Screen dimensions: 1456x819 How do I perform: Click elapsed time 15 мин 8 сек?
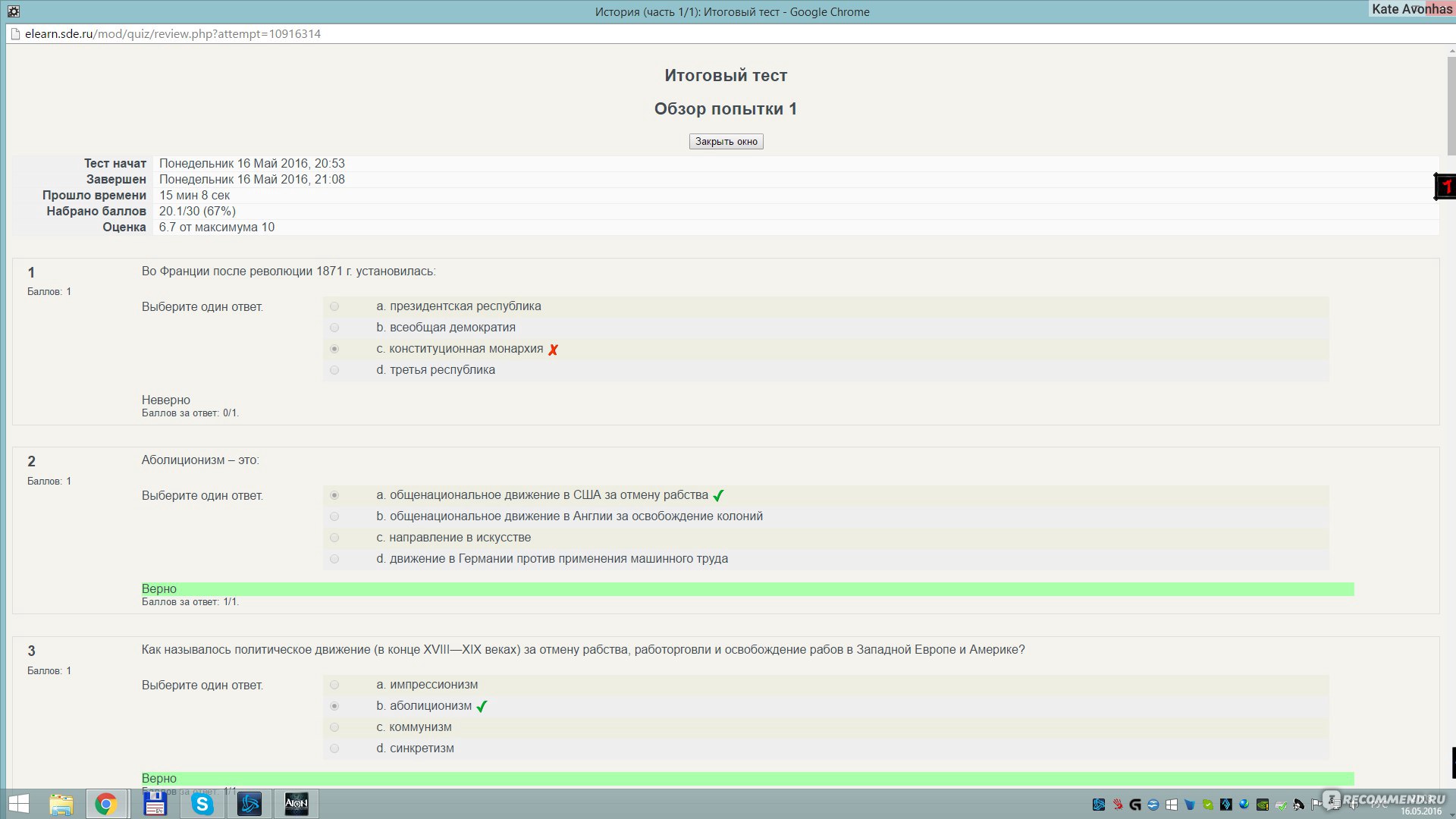194,196
